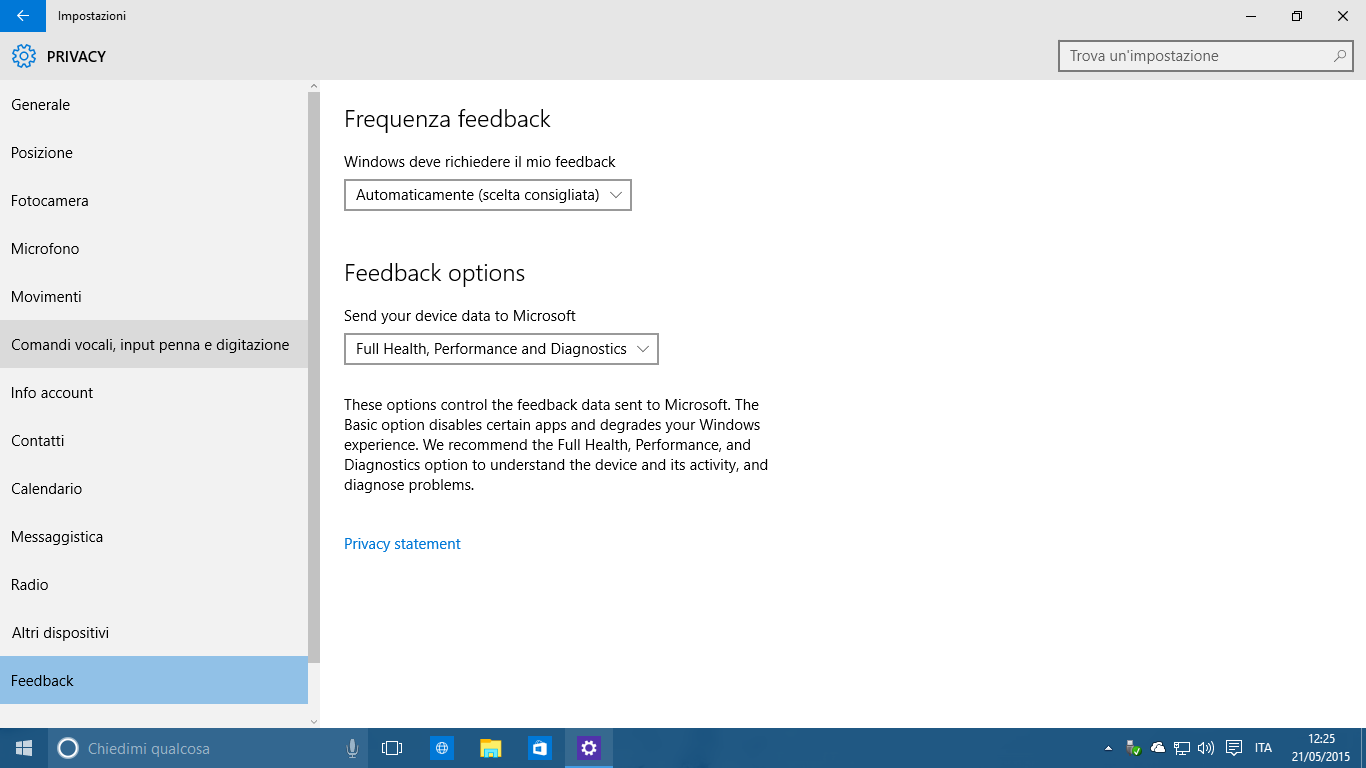This screenshot has width=1366, height=768.
Task: Open the Store from the taskbar
Action: point(540,748)
